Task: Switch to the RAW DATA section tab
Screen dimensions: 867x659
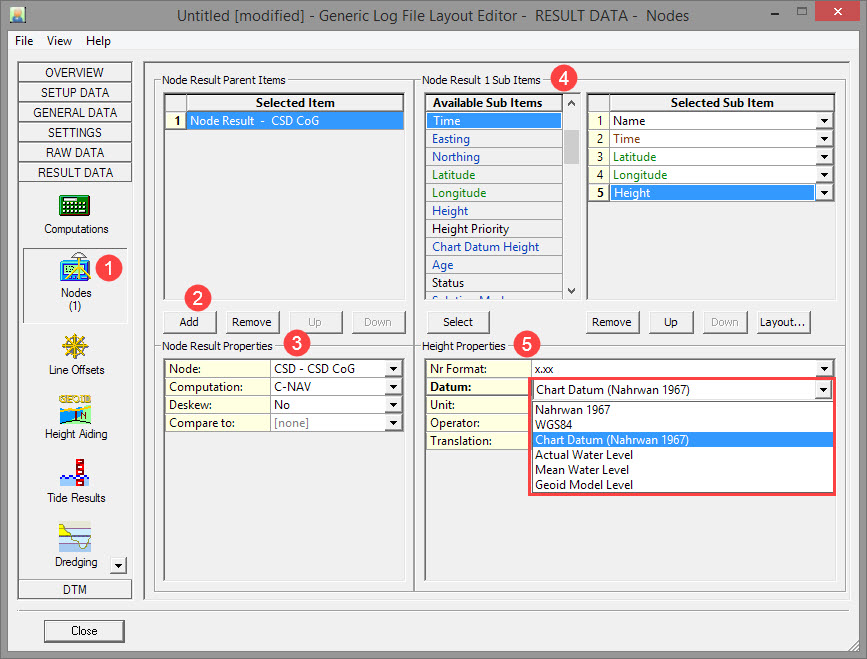Action: pyautogui.click(x=75, y=152)
